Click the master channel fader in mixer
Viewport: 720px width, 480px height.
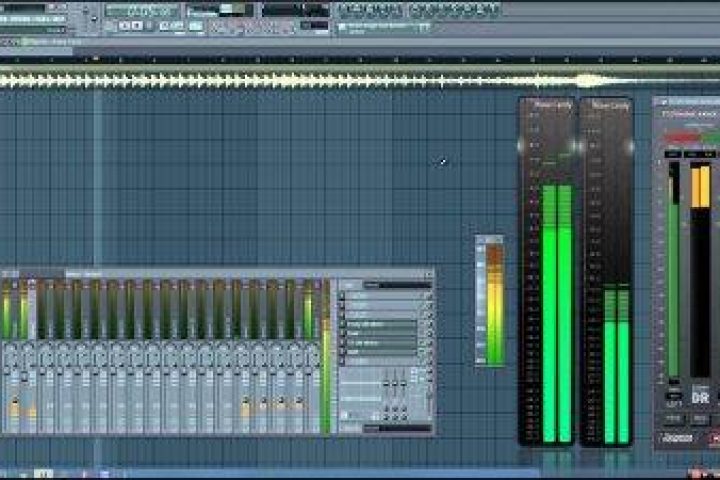pyautogui.click(x=14, y=405)
